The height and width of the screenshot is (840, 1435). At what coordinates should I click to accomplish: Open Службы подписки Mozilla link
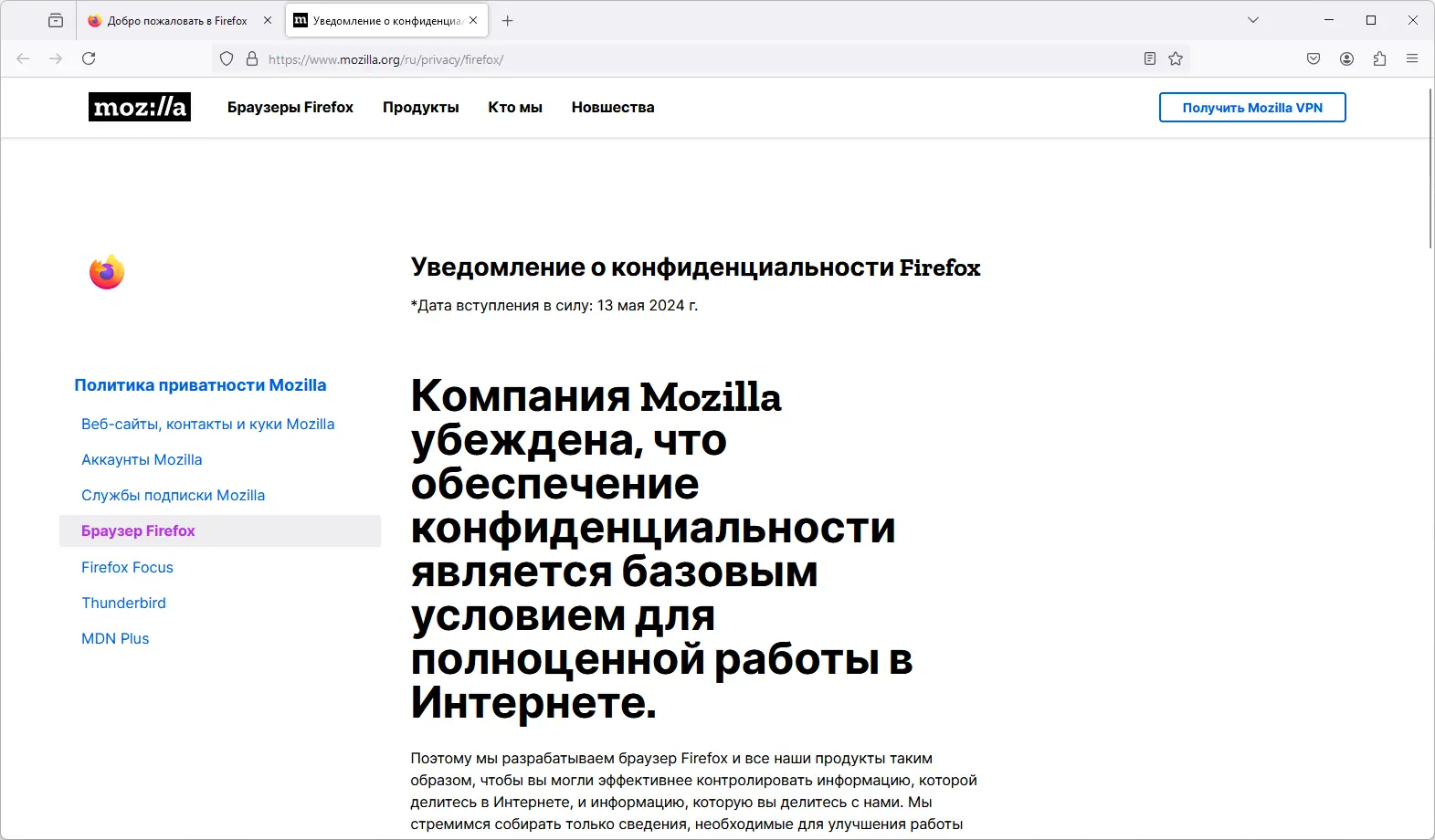point(174,495)
